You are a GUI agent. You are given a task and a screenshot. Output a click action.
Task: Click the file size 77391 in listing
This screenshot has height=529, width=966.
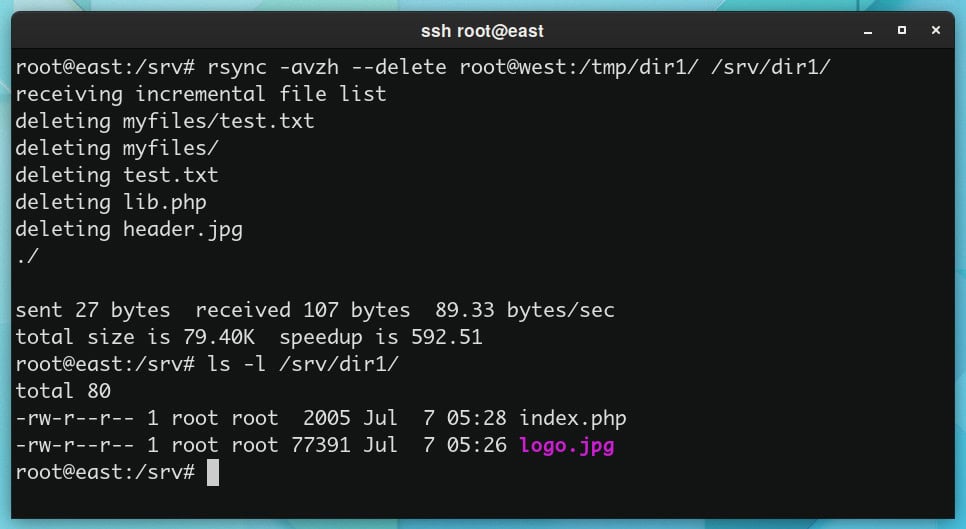(320, 445)
